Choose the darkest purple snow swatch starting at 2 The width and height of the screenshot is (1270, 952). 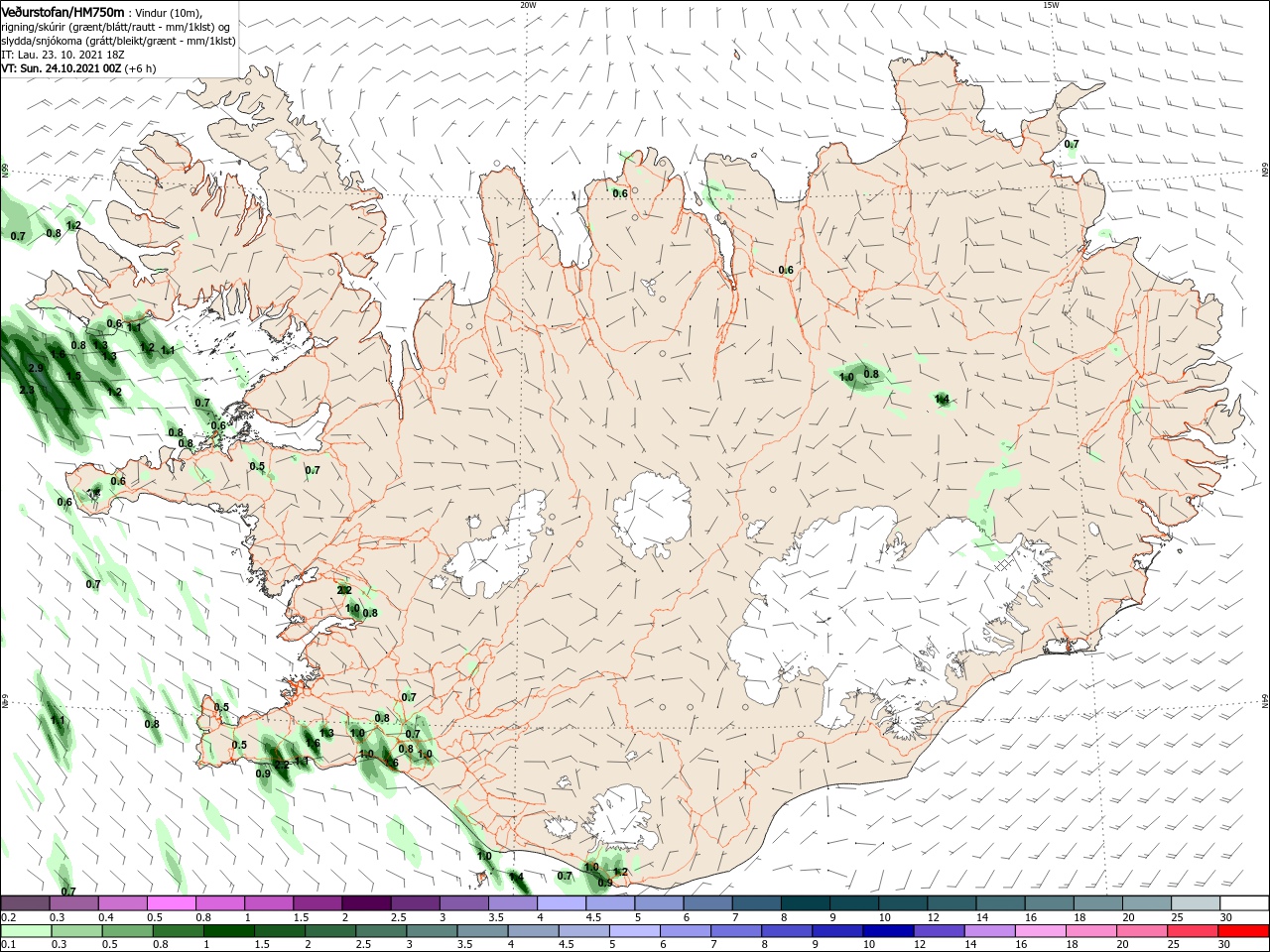coord(366,903)
